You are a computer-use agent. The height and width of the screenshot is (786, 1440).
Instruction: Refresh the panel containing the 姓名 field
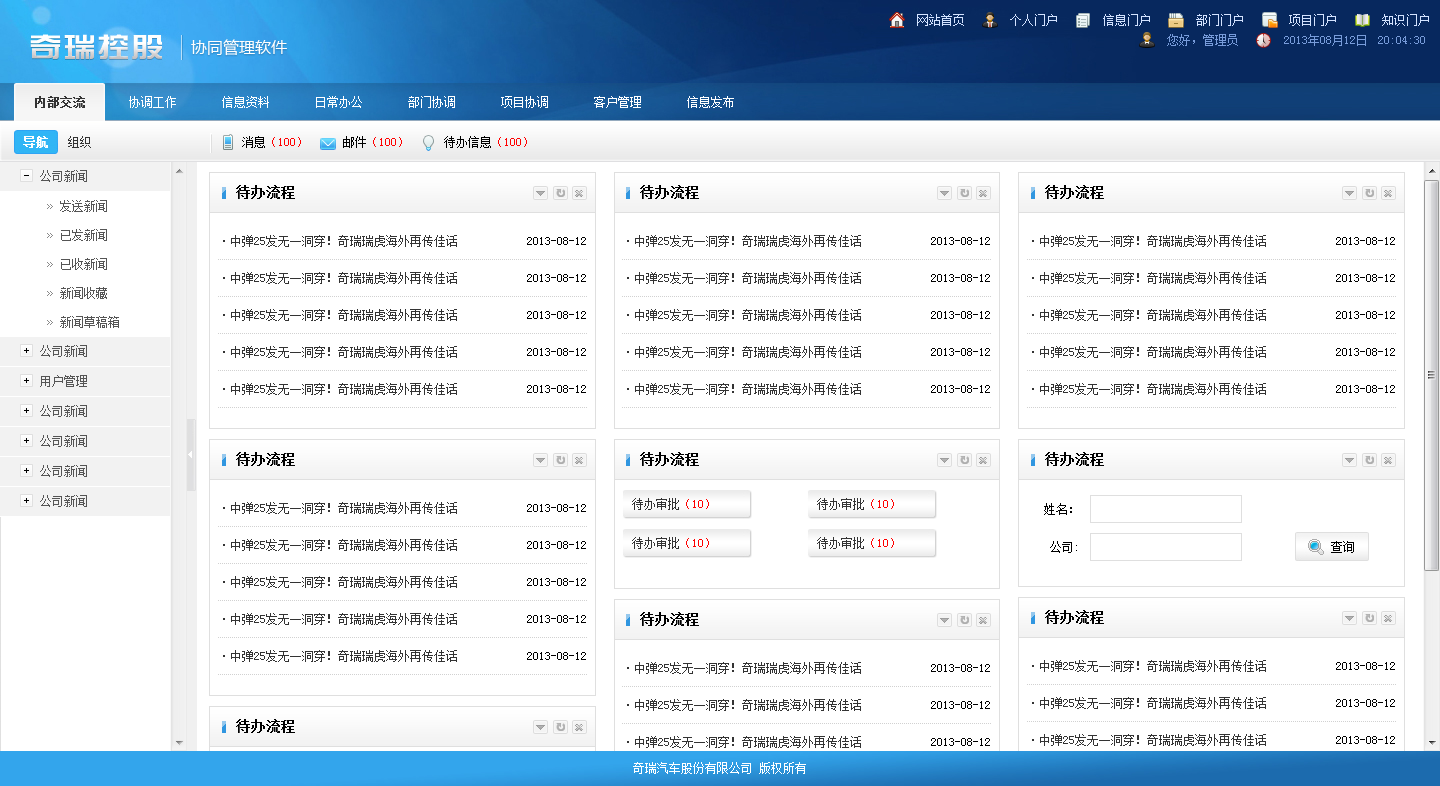[1369, 460]
